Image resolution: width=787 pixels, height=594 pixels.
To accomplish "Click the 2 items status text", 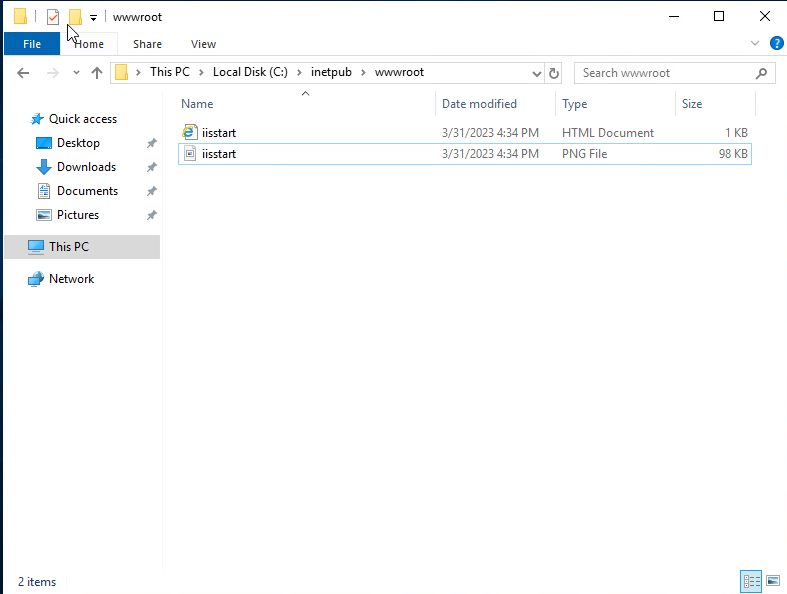I will coord(37,582).
